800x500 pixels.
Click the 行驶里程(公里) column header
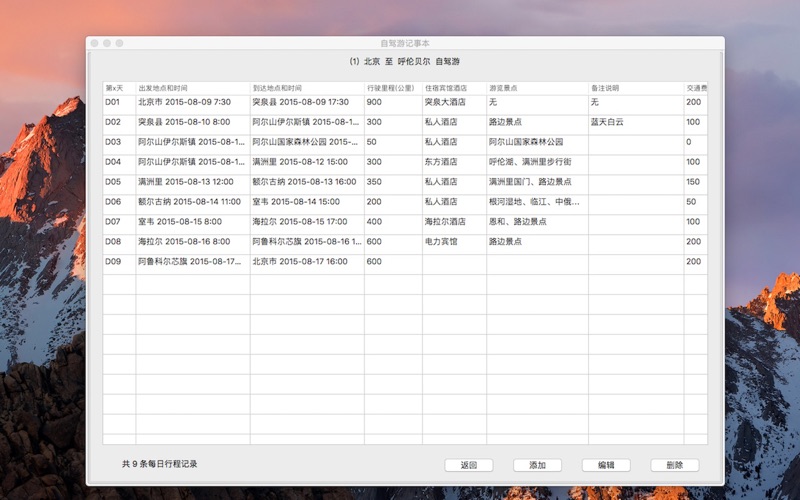393,88
